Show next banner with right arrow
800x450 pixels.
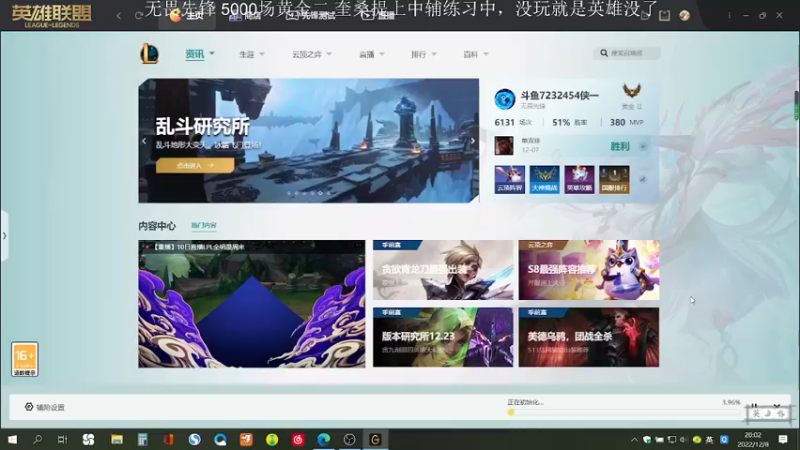click(x=473, y=141)
